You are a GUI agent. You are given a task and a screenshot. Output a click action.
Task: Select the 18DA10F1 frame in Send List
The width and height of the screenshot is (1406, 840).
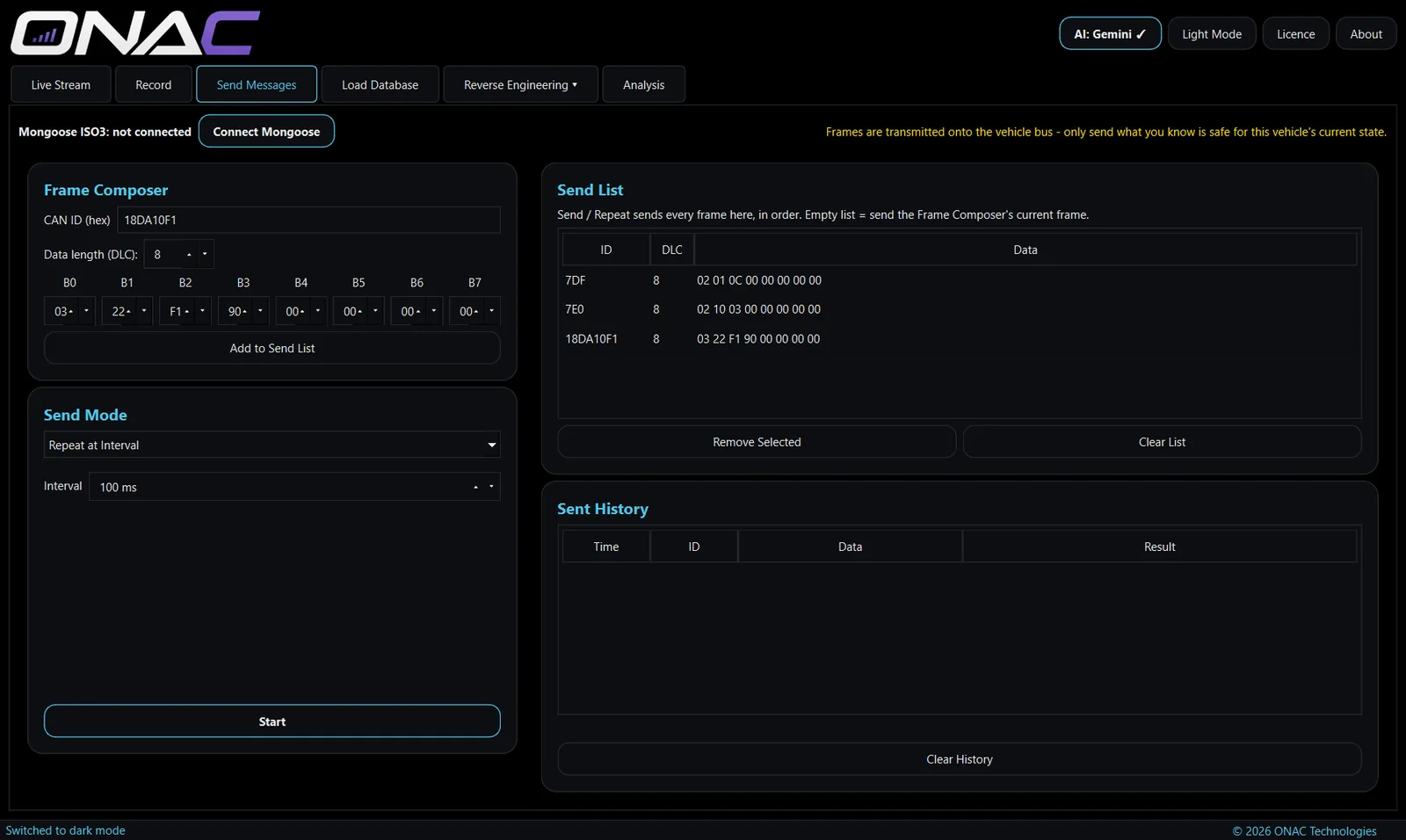[960, 339]
